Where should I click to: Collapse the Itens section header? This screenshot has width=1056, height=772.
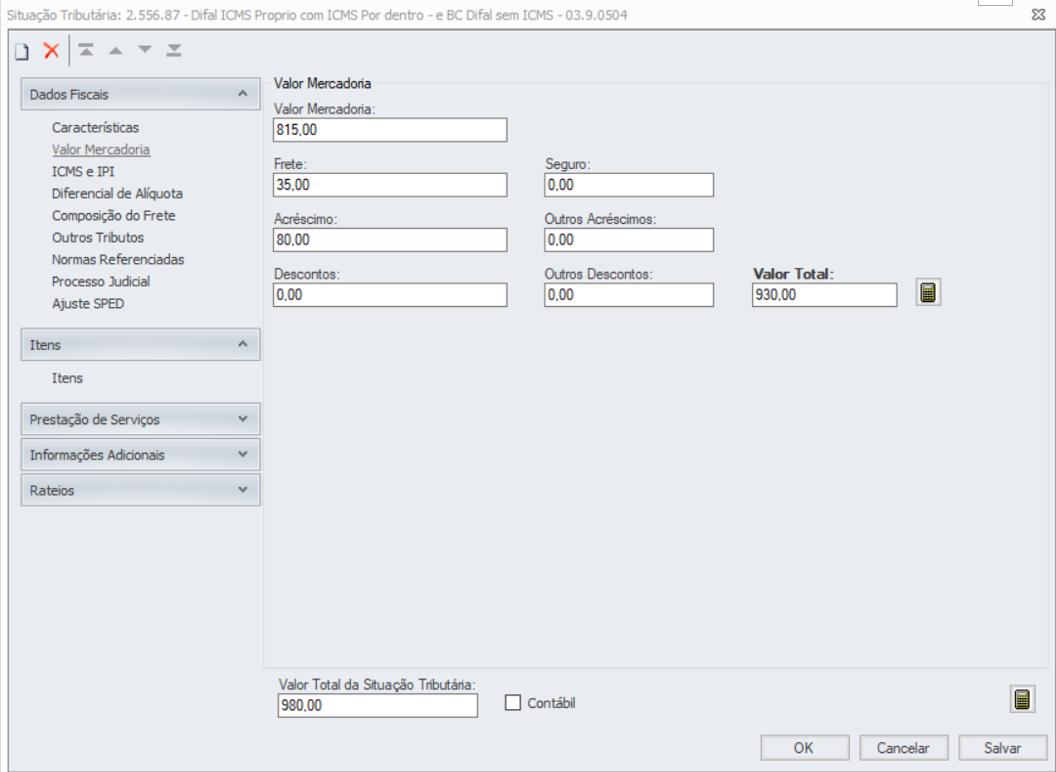click(141, 344)
